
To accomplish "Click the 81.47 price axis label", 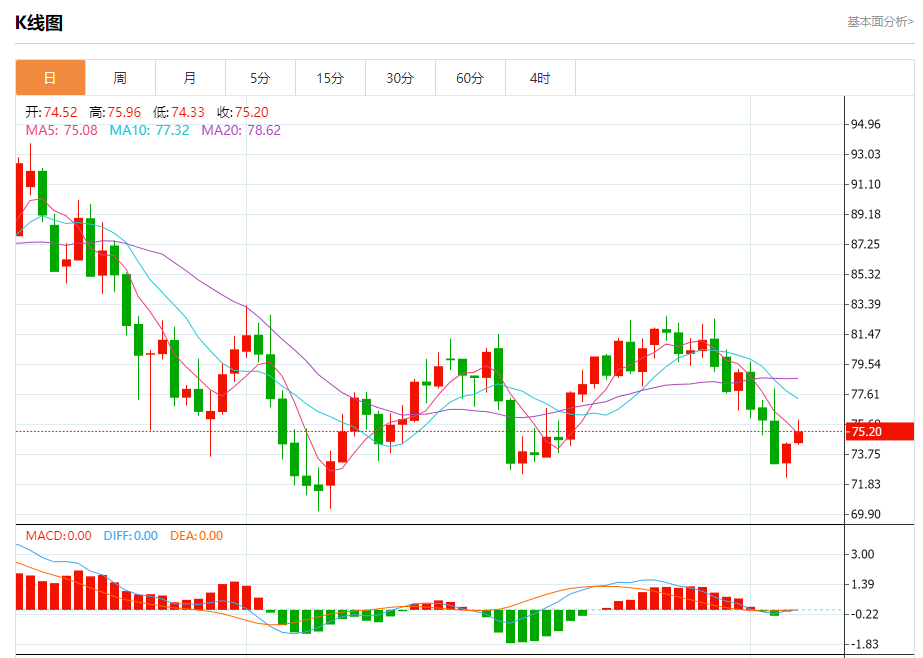I will click(x=866, y=334).
